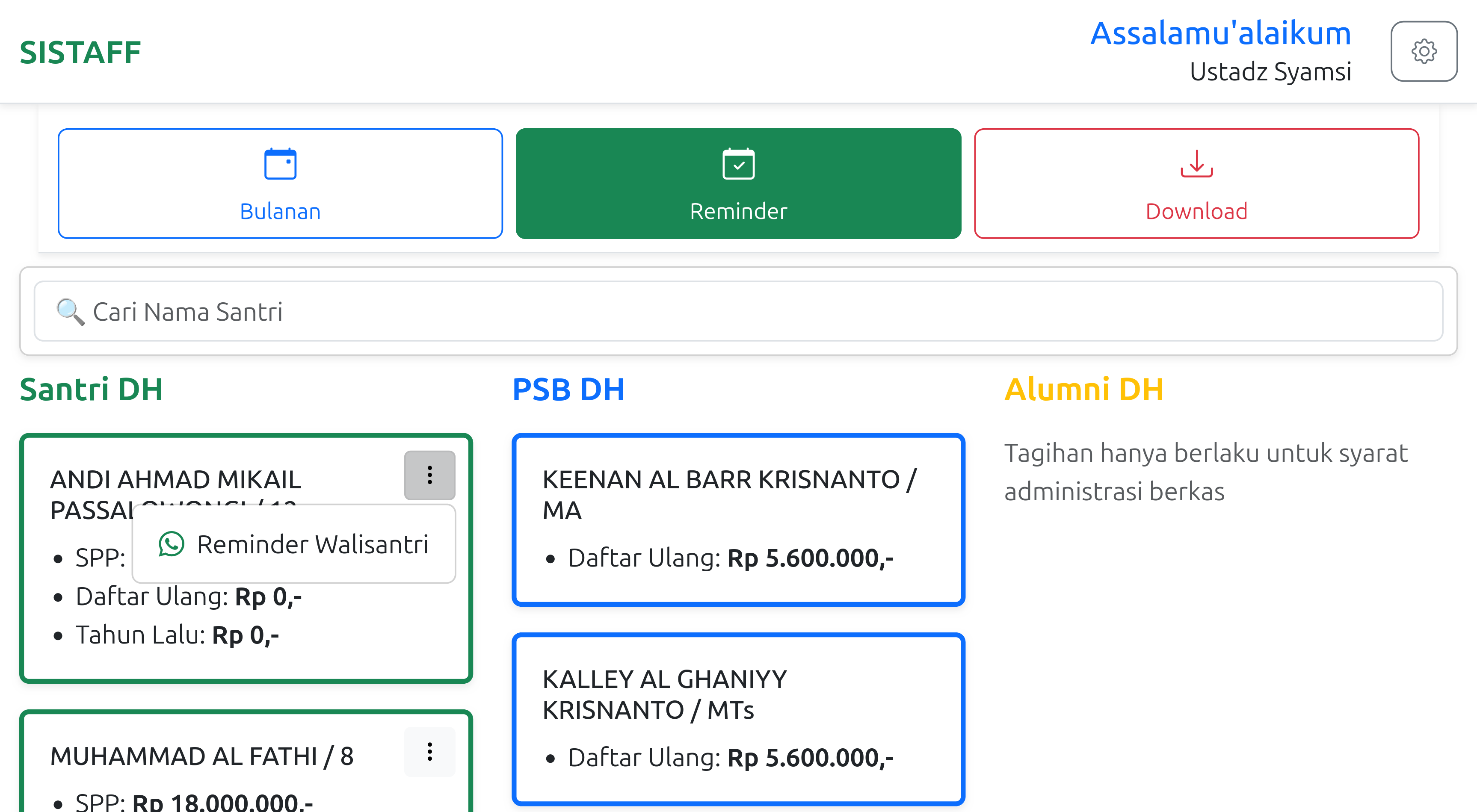Open settings via the gear icon
This screenshot has height=812, width=1477.
tap(1423, 52)
